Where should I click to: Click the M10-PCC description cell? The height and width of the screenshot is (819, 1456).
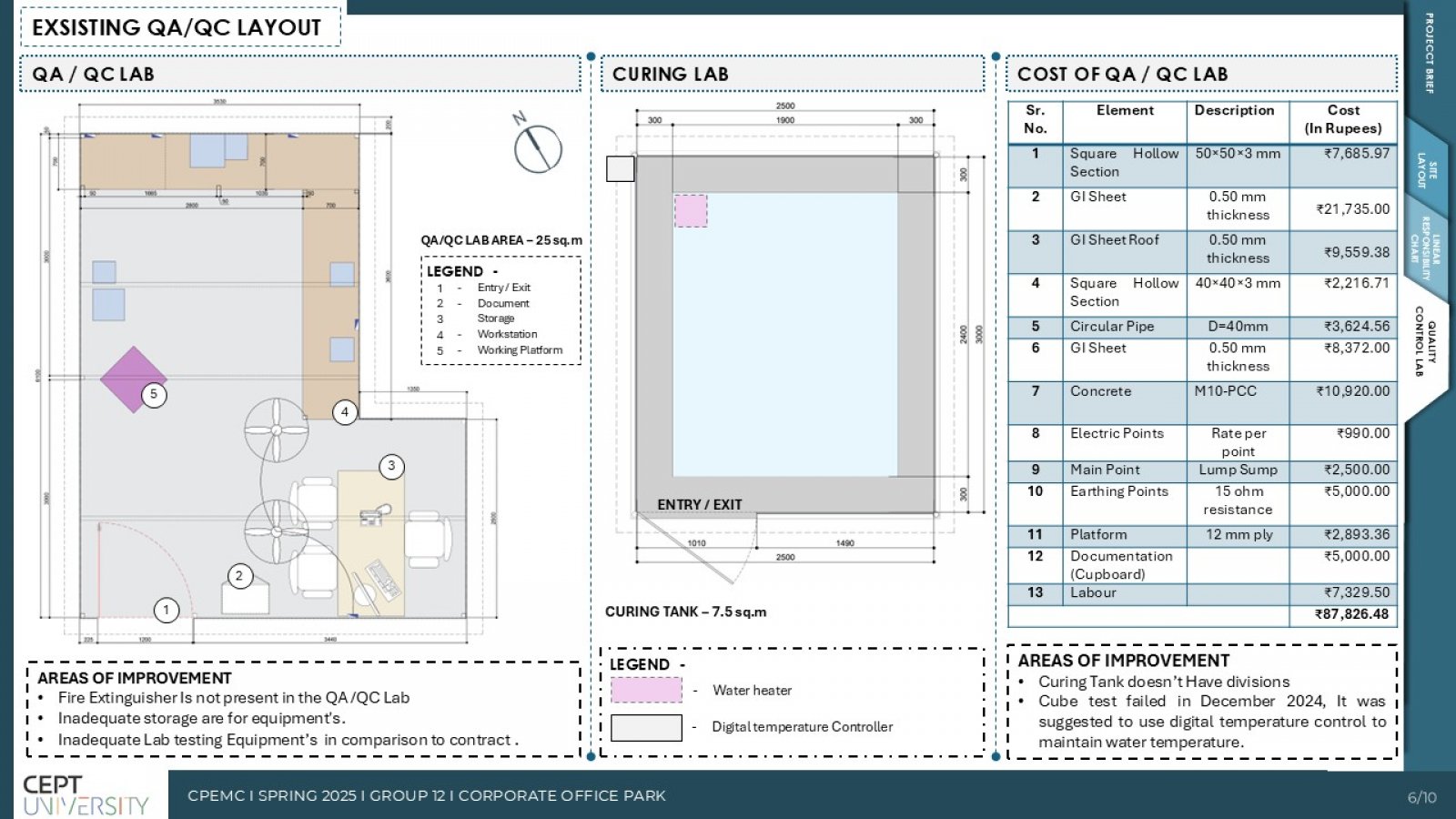(1238, 403)
